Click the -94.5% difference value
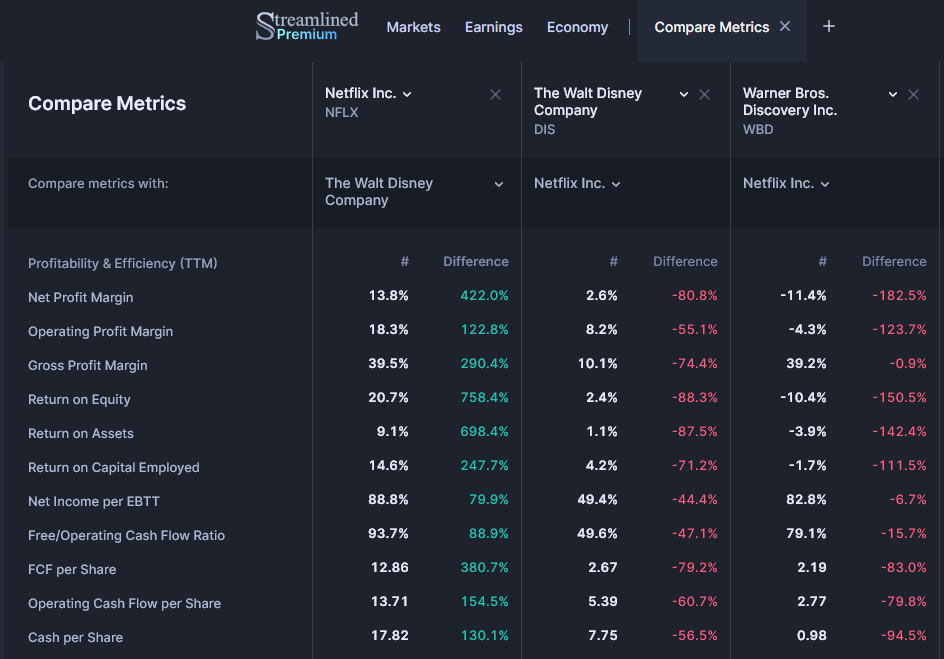 pos(904,636)
